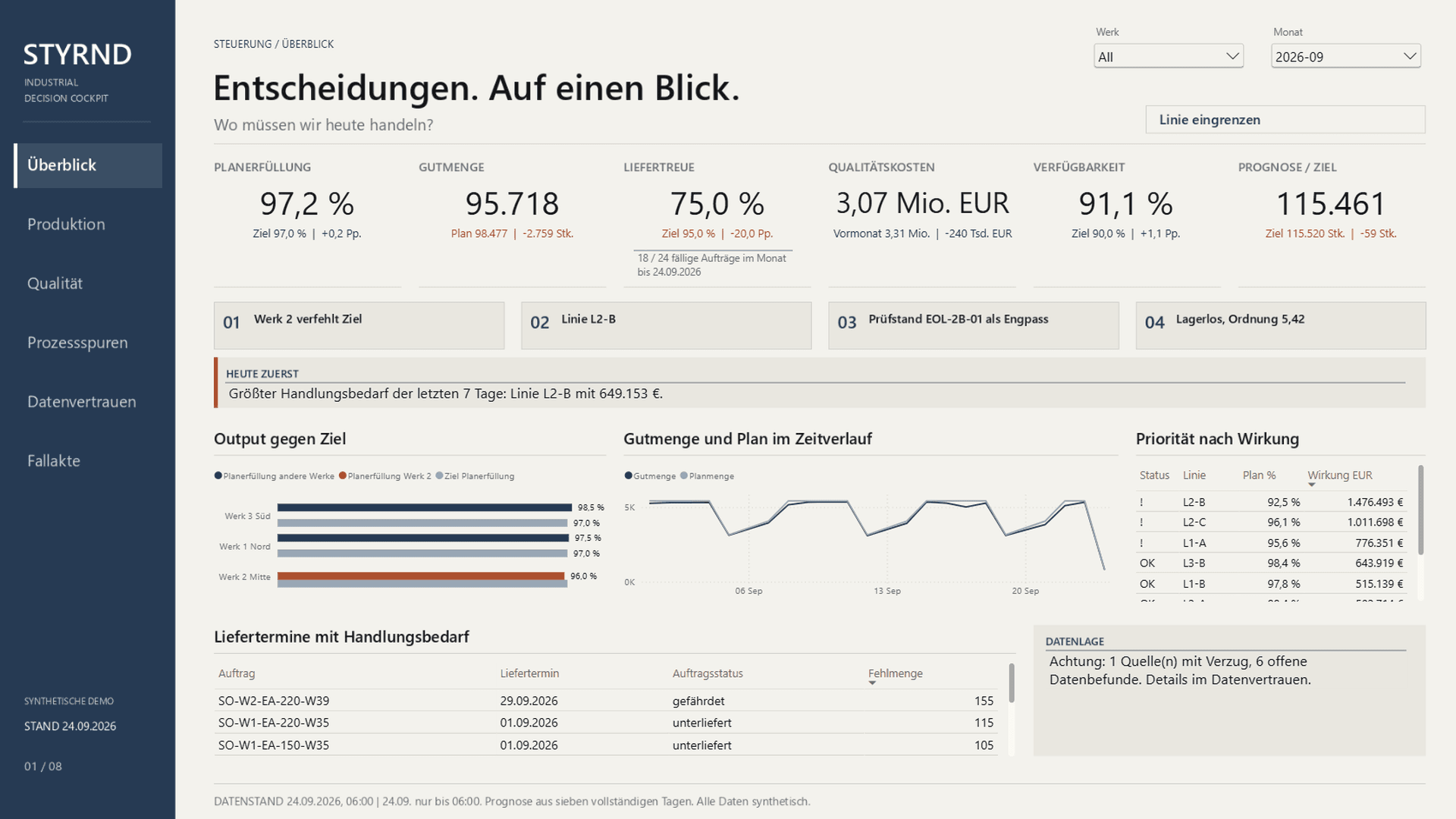Click the Gutmenge legend dot
This screenshot has width=1456, height=819.
pyautogui.click(x=628, y=476)
